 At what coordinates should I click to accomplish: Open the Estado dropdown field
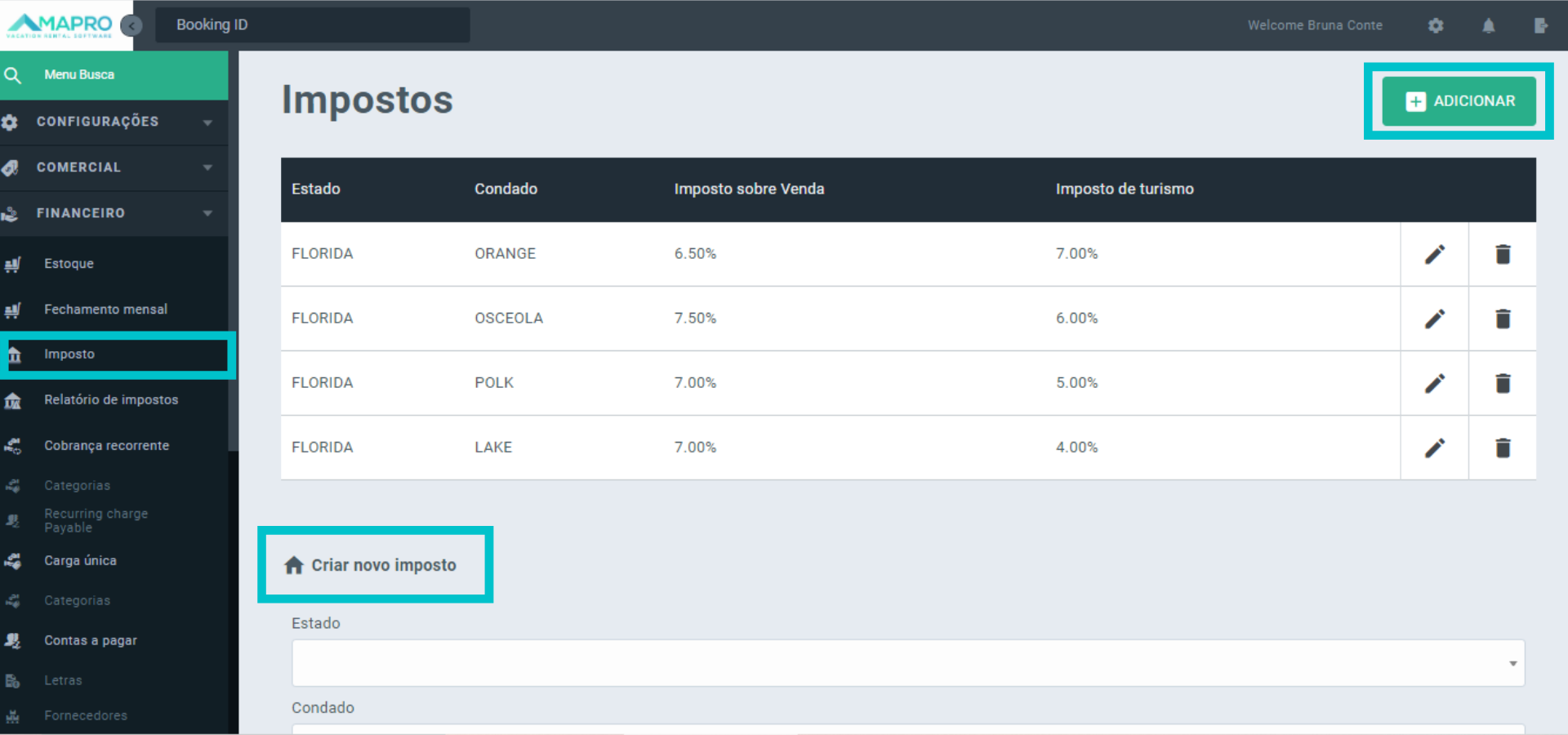(x=907, y=663)
